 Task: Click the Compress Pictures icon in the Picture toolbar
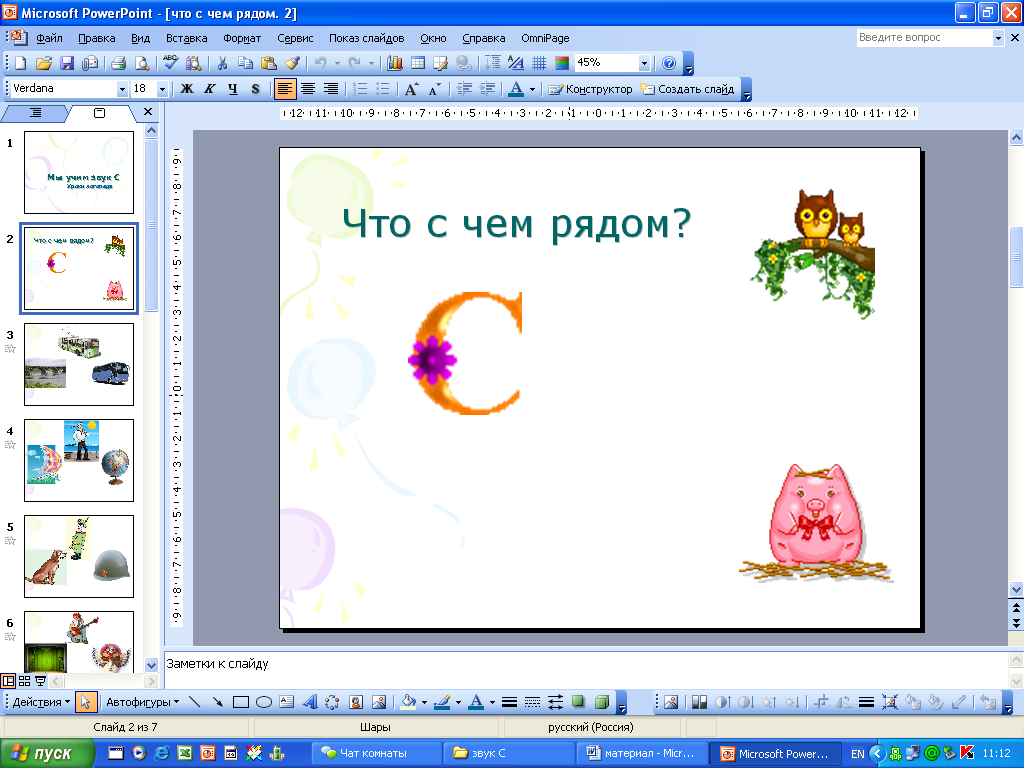889,702
